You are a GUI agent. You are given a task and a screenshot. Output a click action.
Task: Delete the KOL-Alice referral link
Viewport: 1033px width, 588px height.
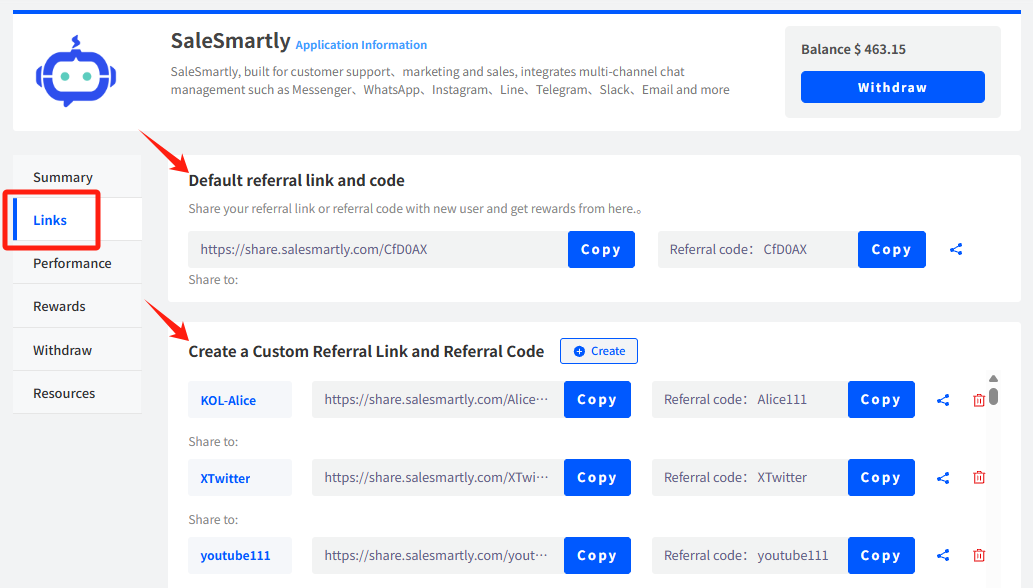[979, 400]
